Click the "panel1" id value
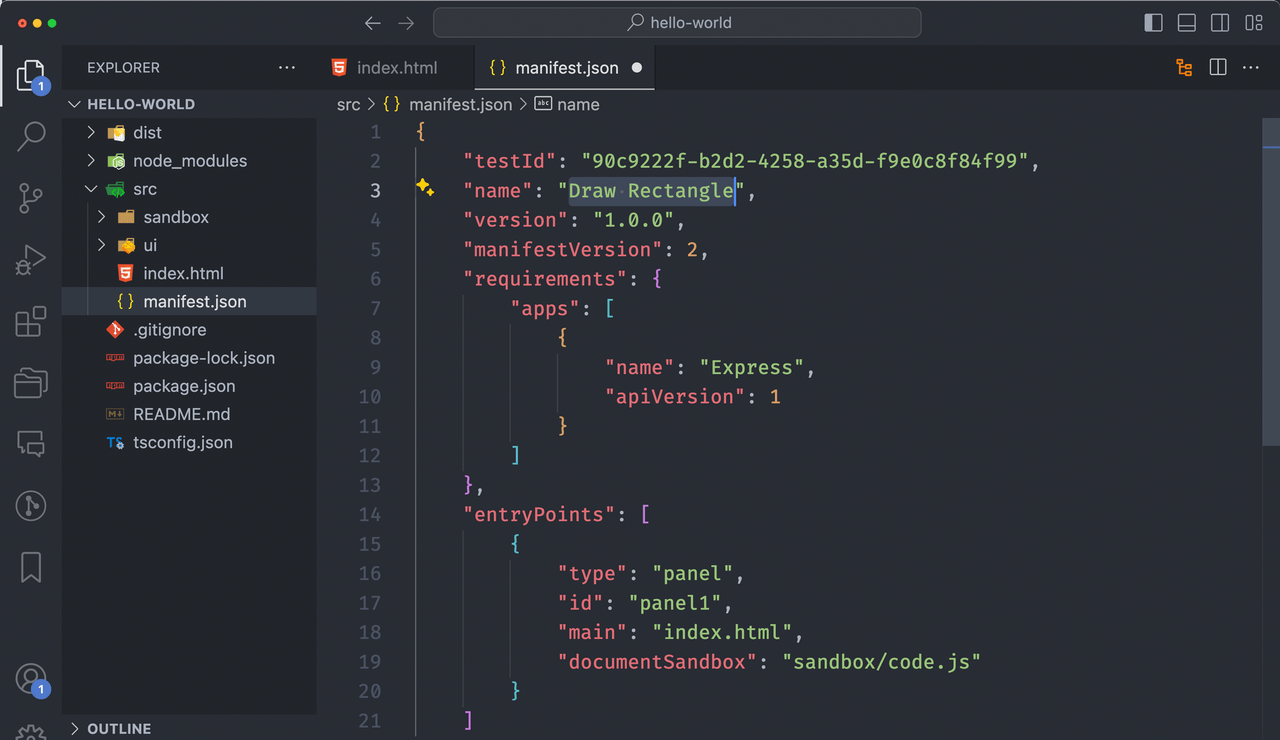 point(675,602)
